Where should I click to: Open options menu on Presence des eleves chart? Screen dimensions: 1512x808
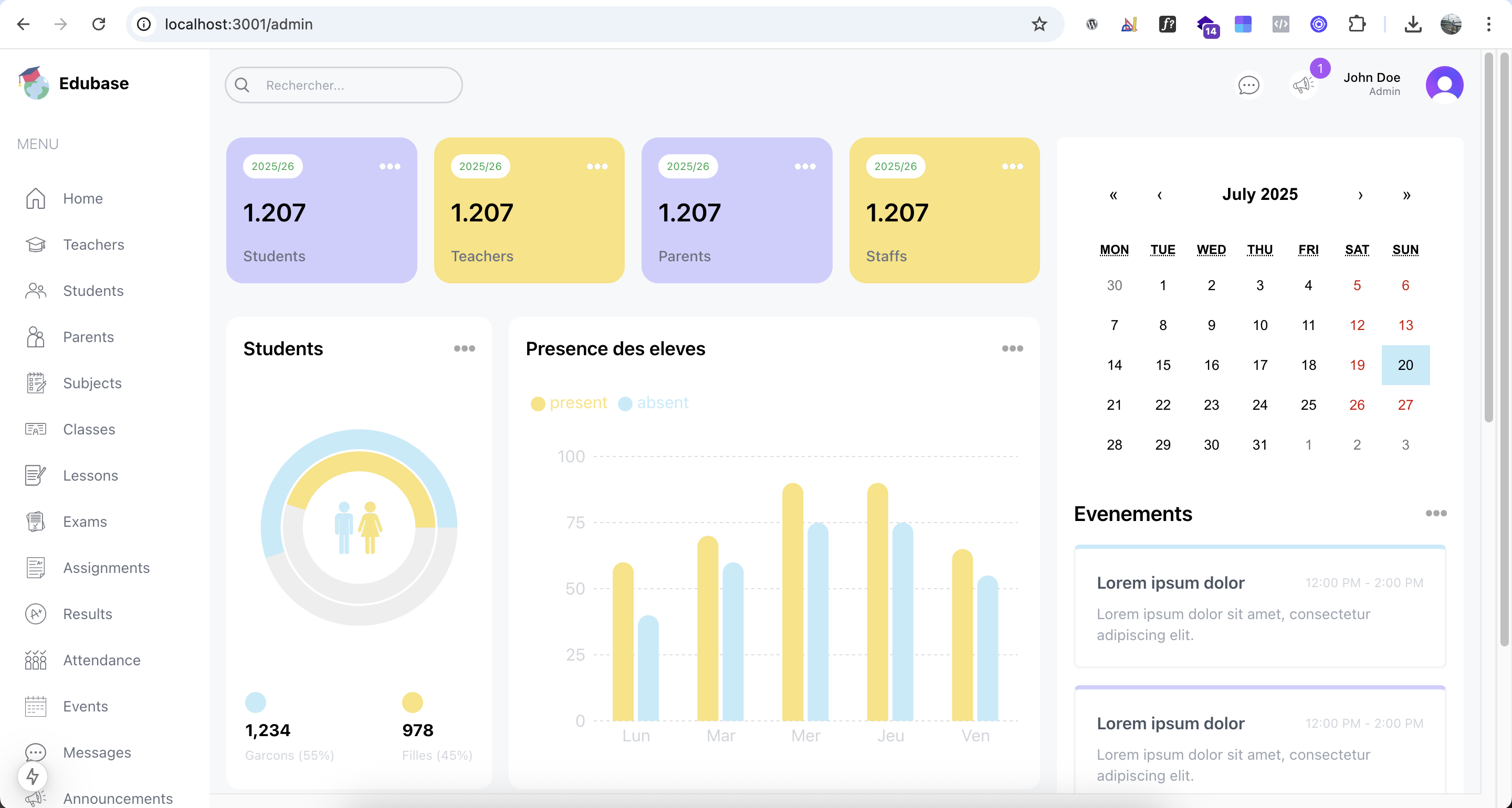click(1012, 348)
